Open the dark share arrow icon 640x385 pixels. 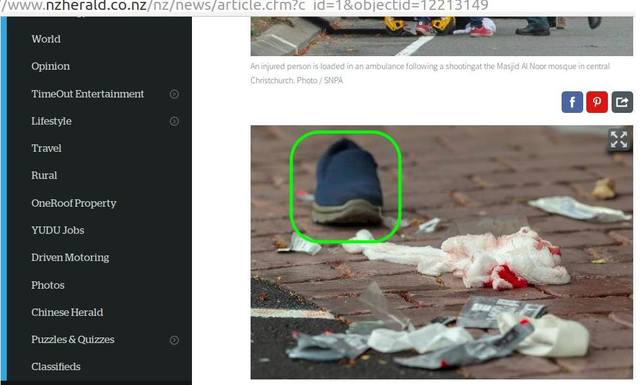pyautogui.click(x=622, y=102)
